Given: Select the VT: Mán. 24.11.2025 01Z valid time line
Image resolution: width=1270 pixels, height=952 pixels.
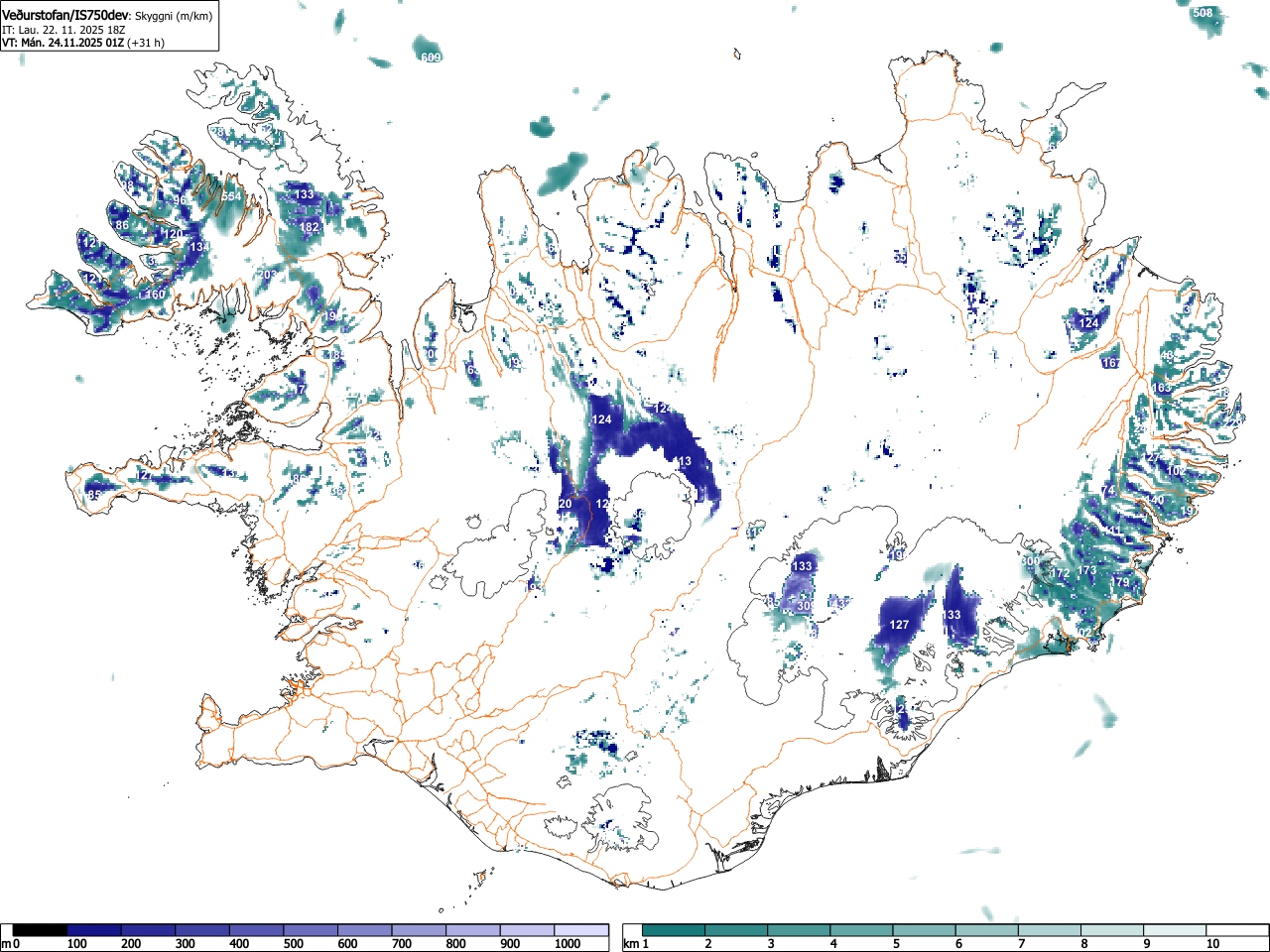Looking at the screenshot, I should 83,43.
